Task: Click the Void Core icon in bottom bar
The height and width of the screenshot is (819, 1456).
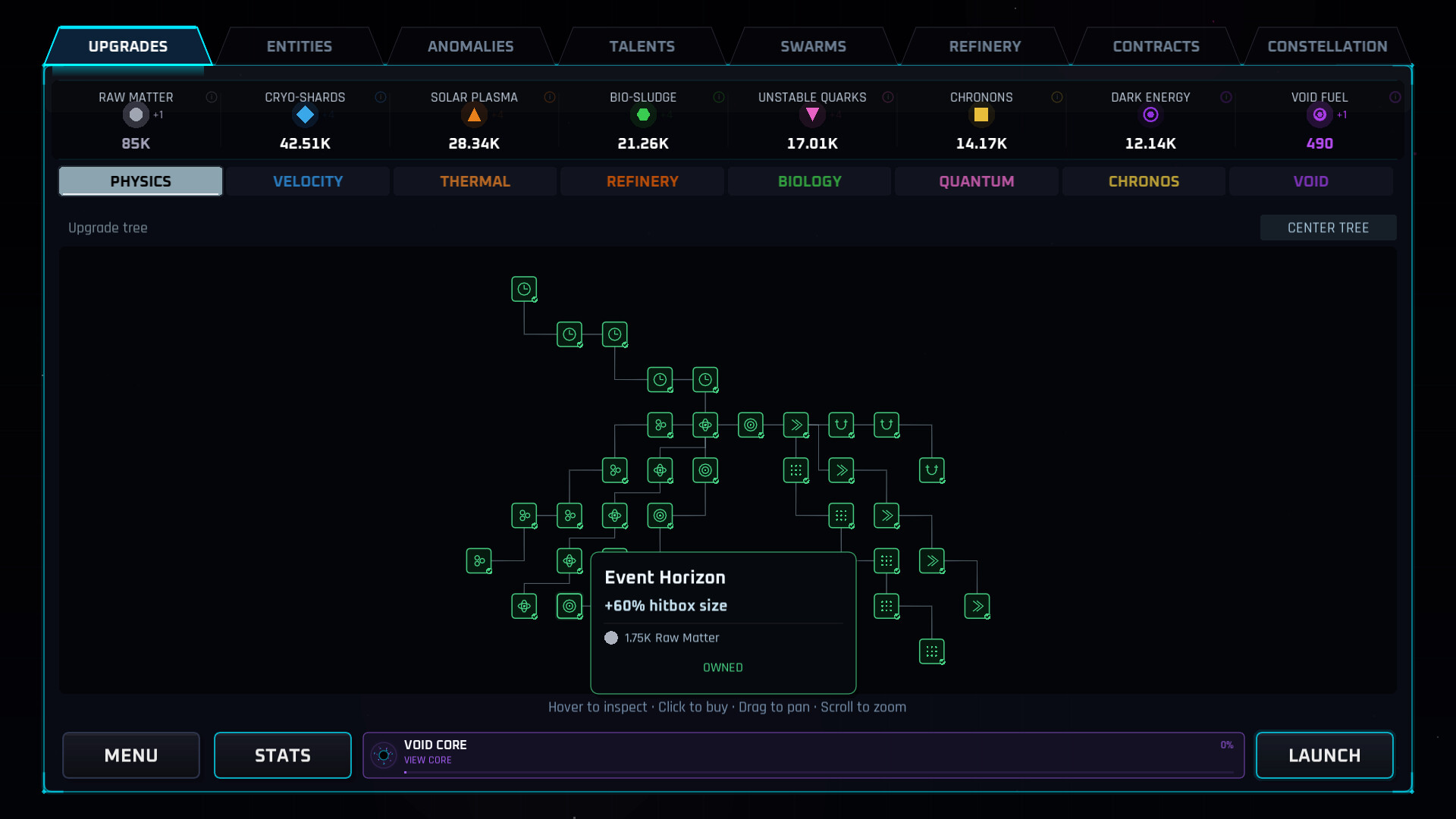Action: coord(384,755)
